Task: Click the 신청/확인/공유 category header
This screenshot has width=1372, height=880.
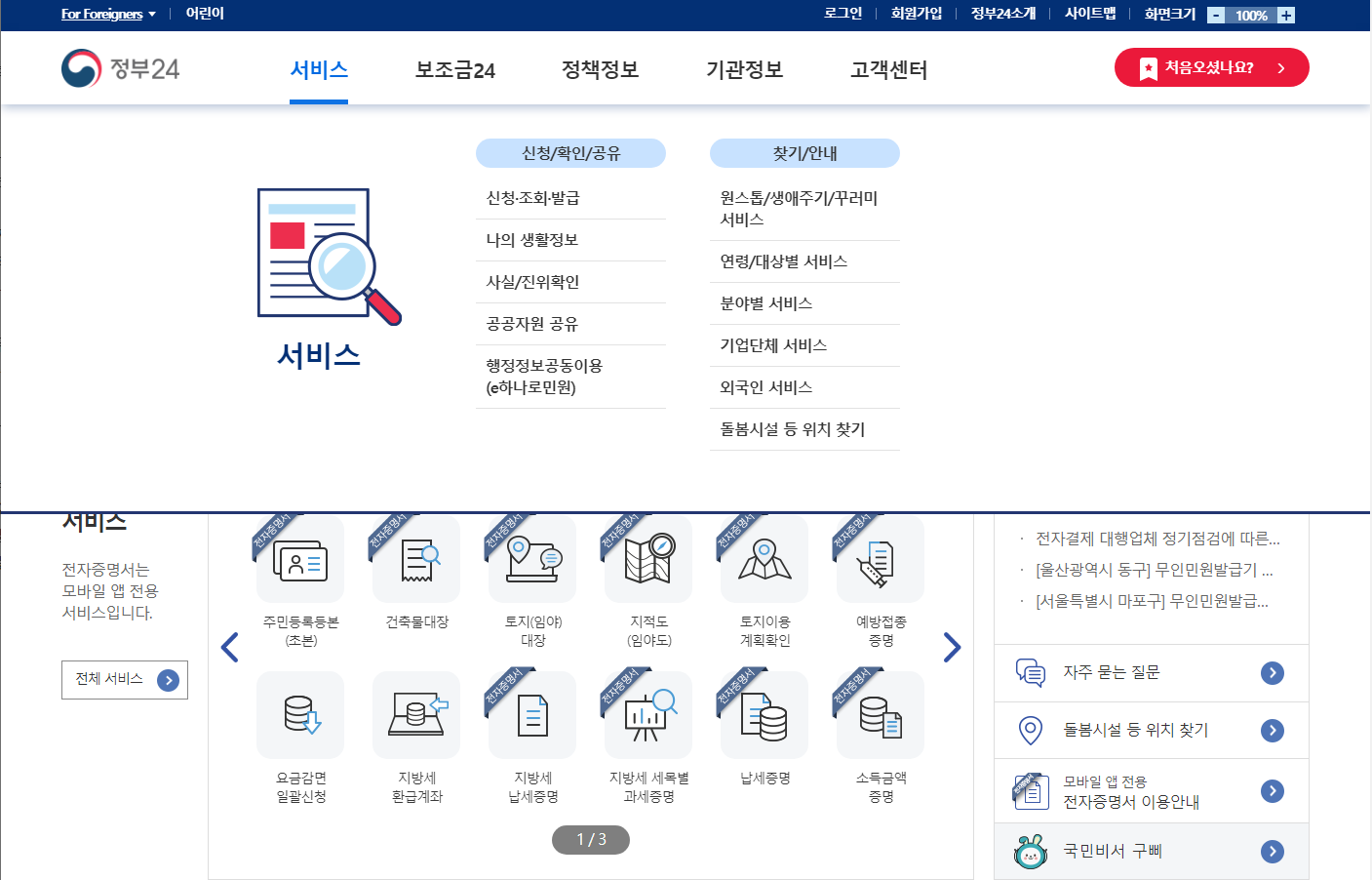Action: point(570,153)
